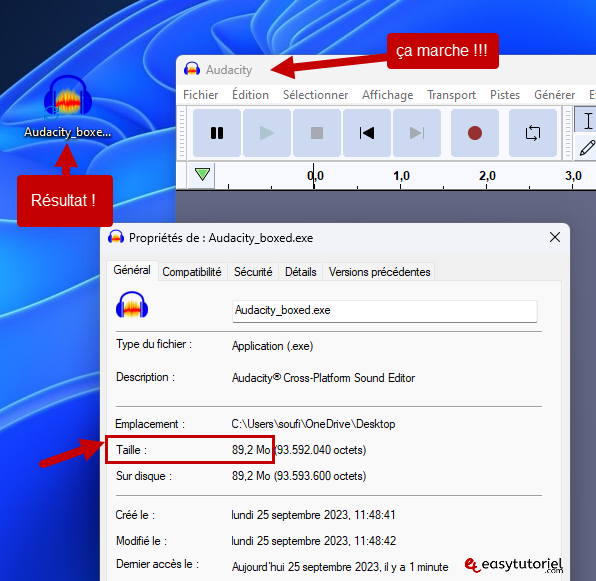Open the Générer menu
Screen dimensions: 596x581
coord(554,95)
